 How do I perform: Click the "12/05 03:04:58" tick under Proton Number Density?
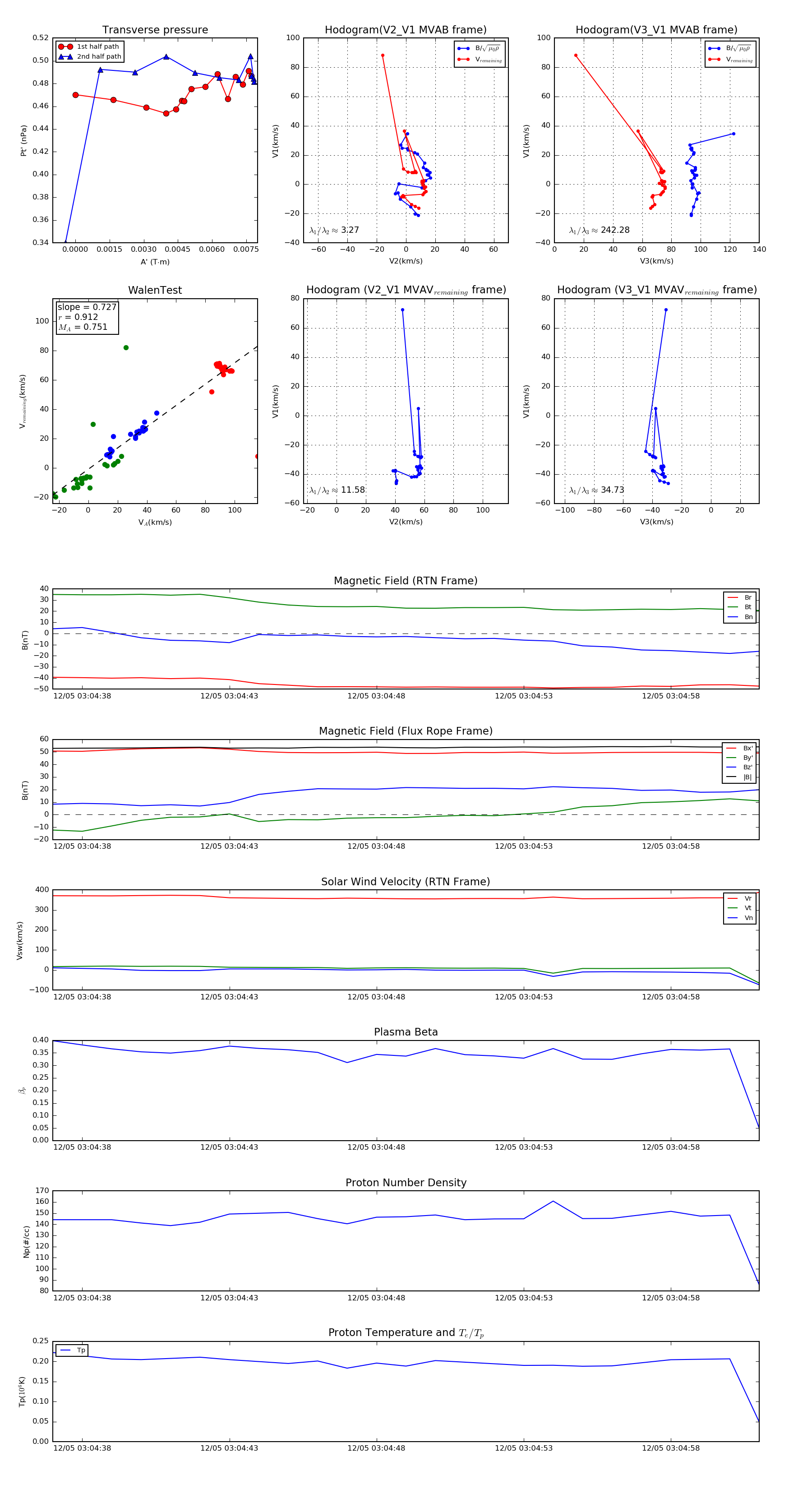[x=670, y=1298]
